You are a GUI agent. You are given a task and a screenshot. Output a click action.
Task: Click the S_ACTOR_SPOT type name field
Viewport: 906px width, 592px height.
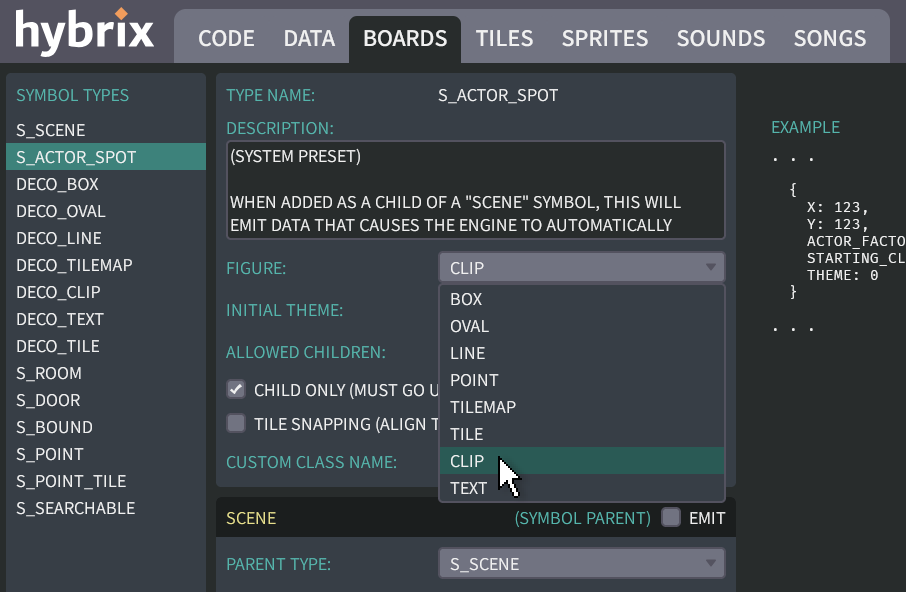click(x=498, y=96)
